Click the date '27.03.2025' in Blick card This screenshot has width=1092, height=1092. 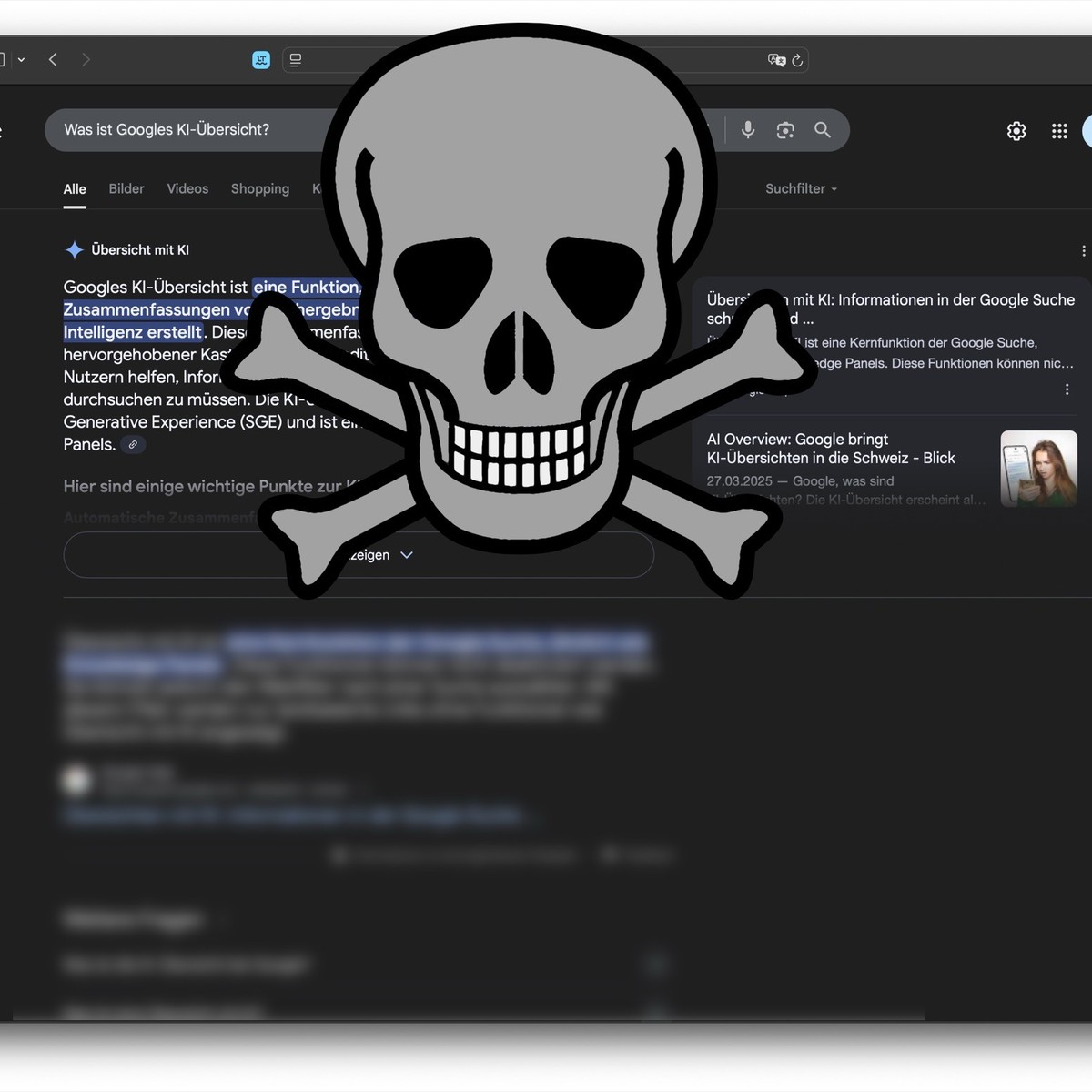point(739,481)
